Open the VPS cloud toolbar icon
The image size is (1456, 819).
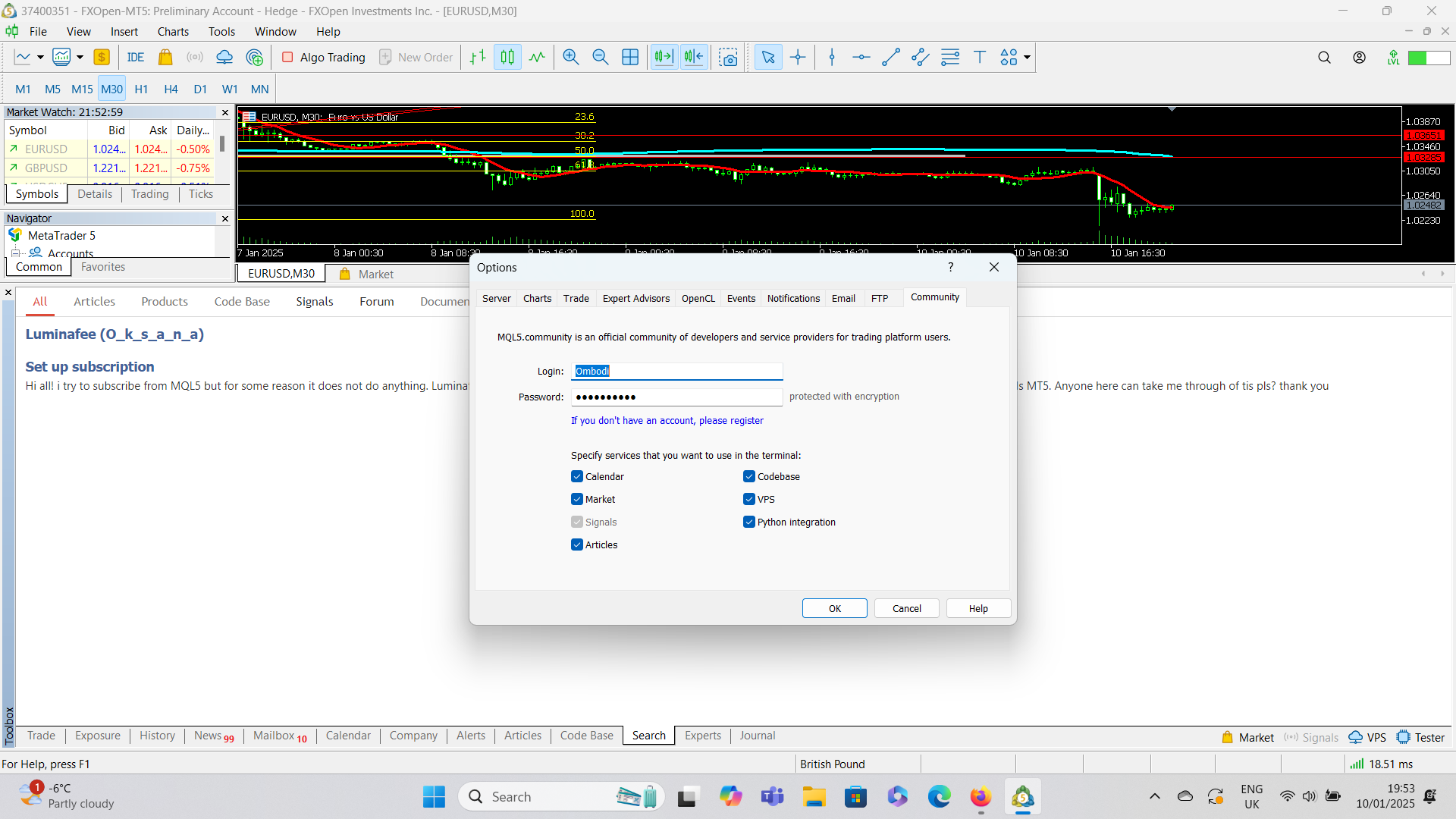[224, 57]
